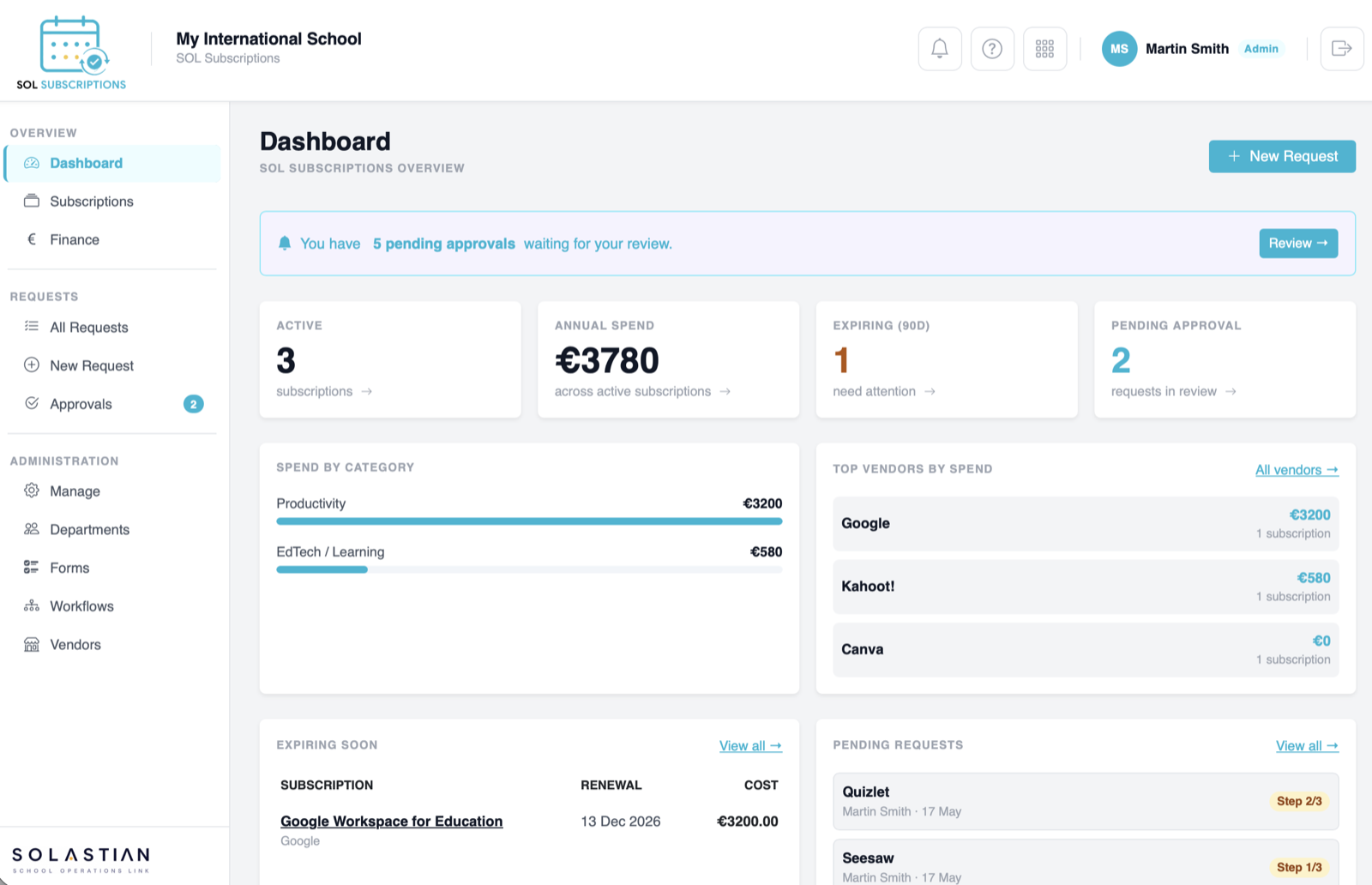Screen dimensions: 1372x885
Task: Click the Active subscriptions card
Action: [390, 359]
